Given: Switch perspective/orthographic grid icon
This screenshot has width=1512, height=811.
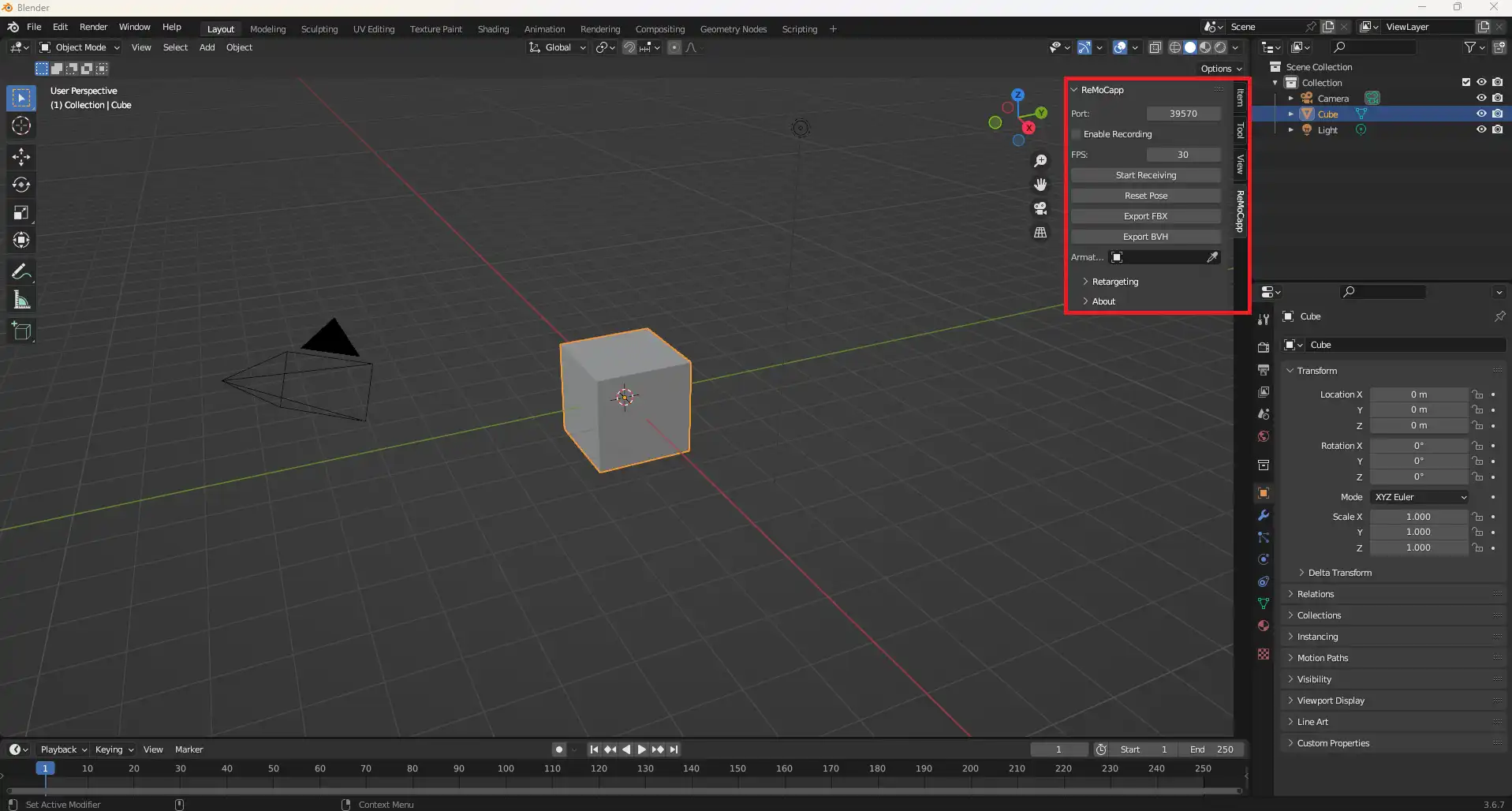Looking at the screenshot, I should (1040, 233).
